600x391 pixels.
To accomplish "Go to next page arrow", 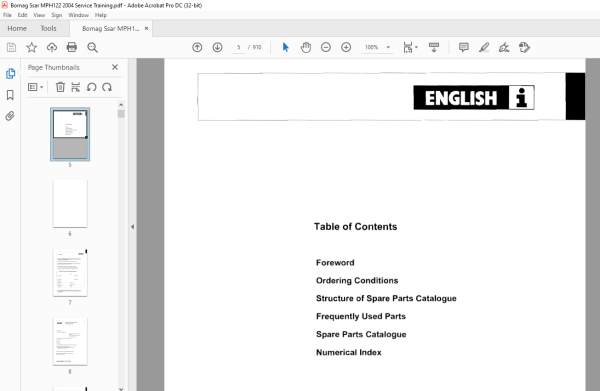I will coord(217,47).
